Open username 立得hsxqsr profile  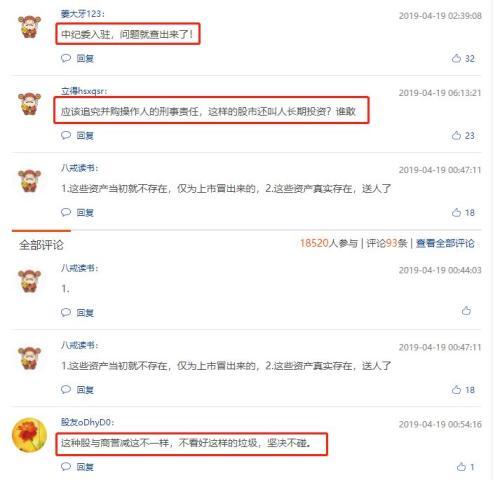84,91
